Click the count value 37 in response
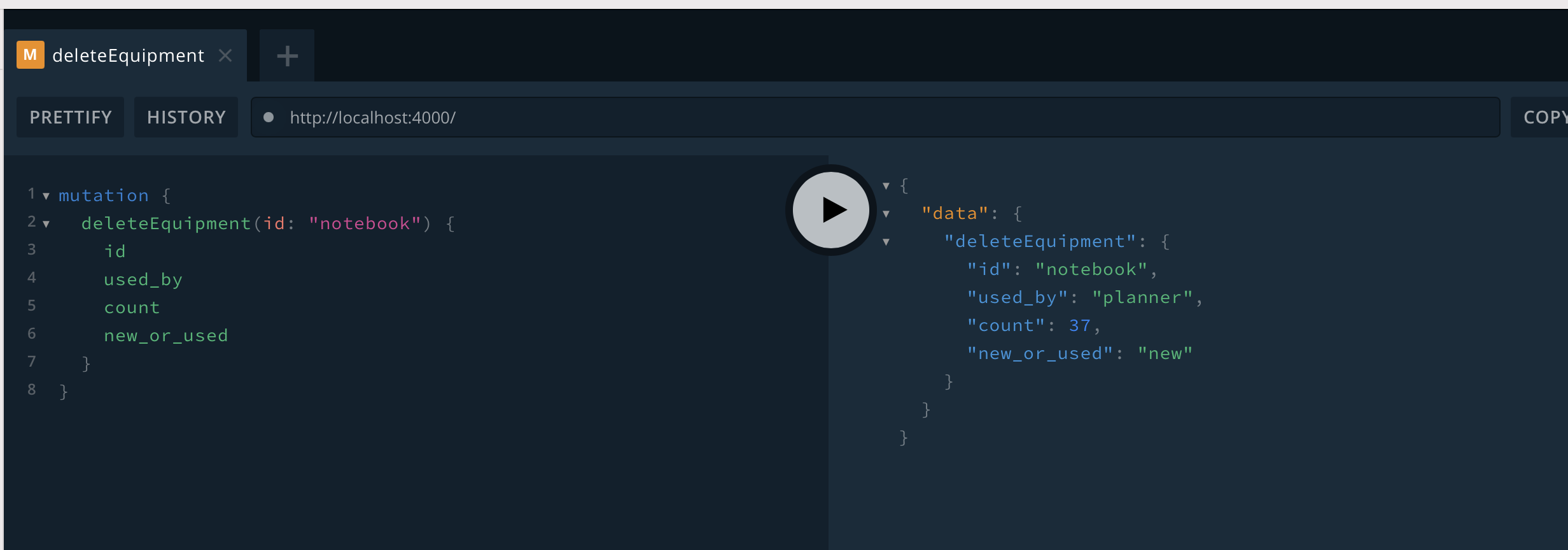Screen dimensions: 1568x550 (1079, 325)
